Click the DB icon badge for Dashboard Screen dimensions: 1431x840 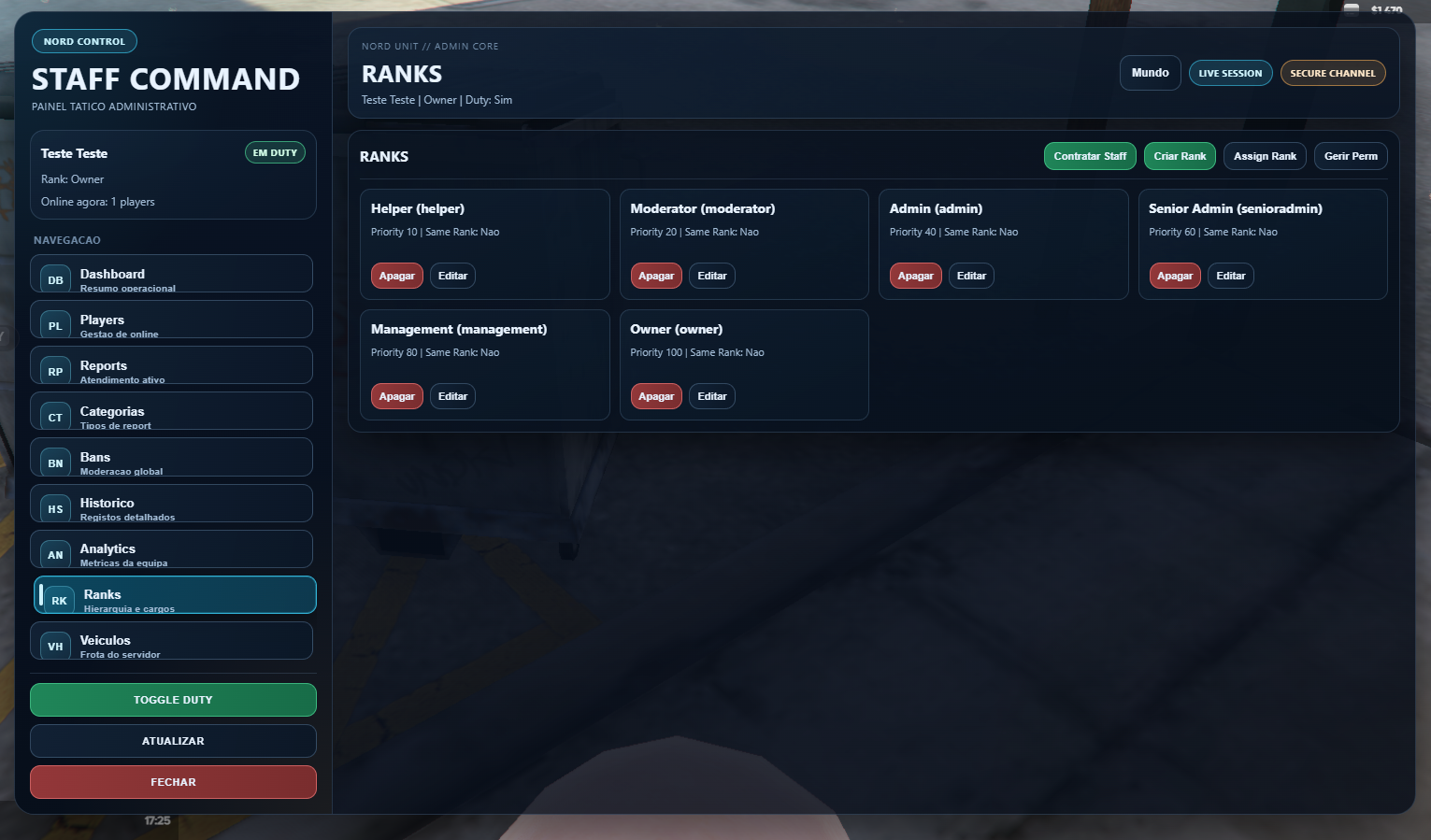click(x=55, y=279)
